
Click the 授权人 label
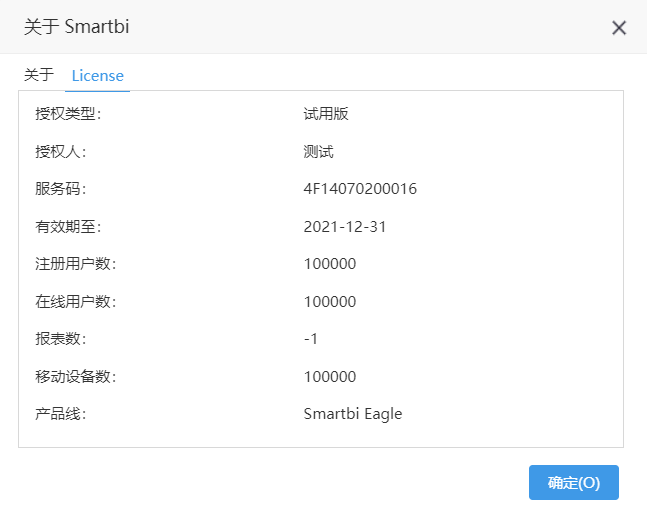[61, 151]
